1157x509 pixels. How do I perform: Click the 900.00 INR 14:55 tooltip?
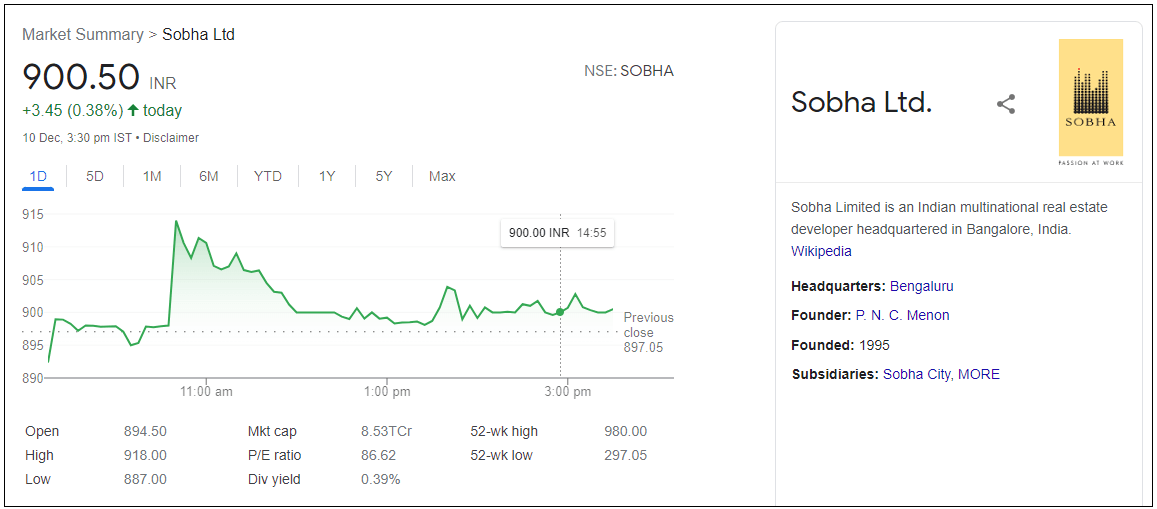(x=557, y=232)
